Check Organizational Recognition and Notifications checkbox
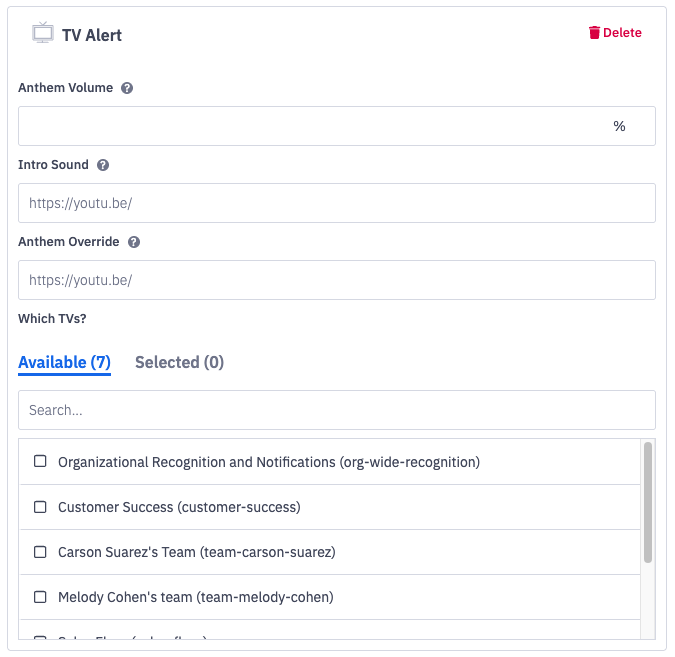675x657 pixels. click(41, 462)
